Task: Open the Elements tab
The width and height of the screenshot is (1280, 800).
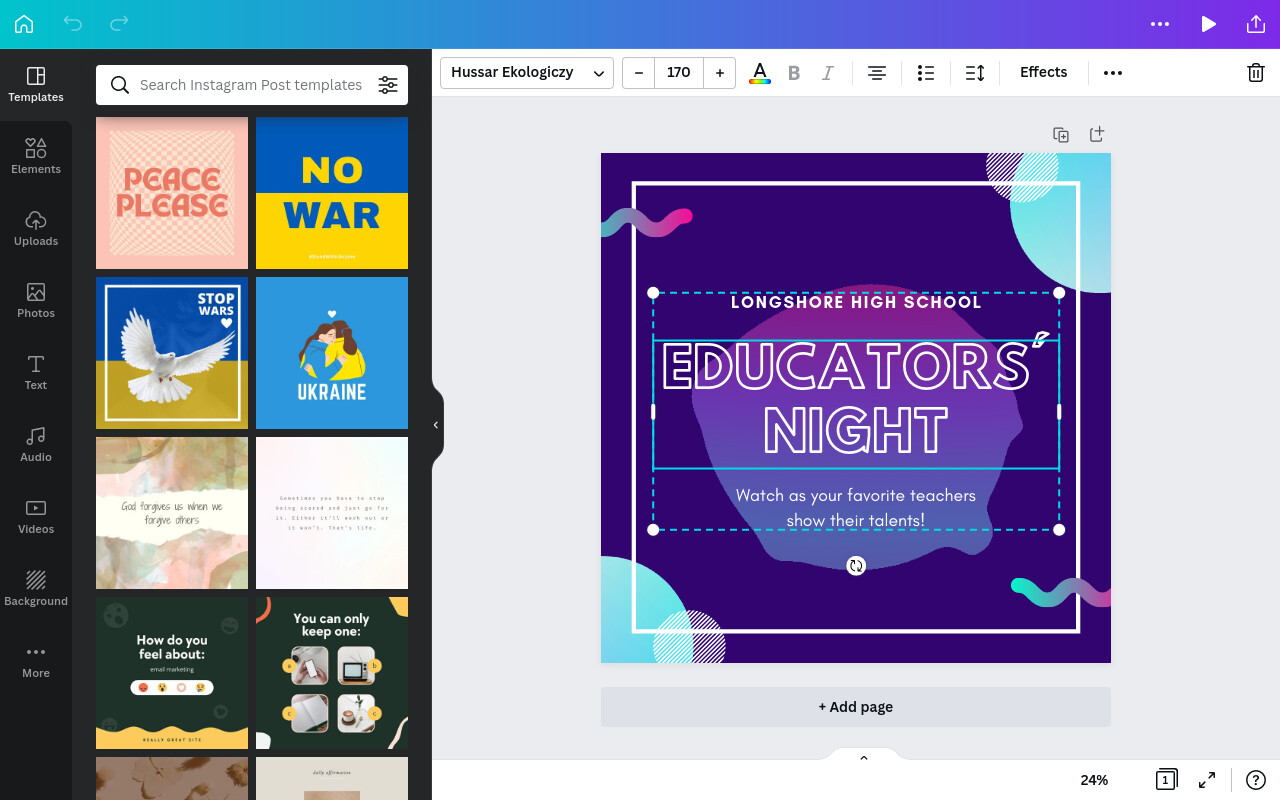Action: tap(36, 157)
